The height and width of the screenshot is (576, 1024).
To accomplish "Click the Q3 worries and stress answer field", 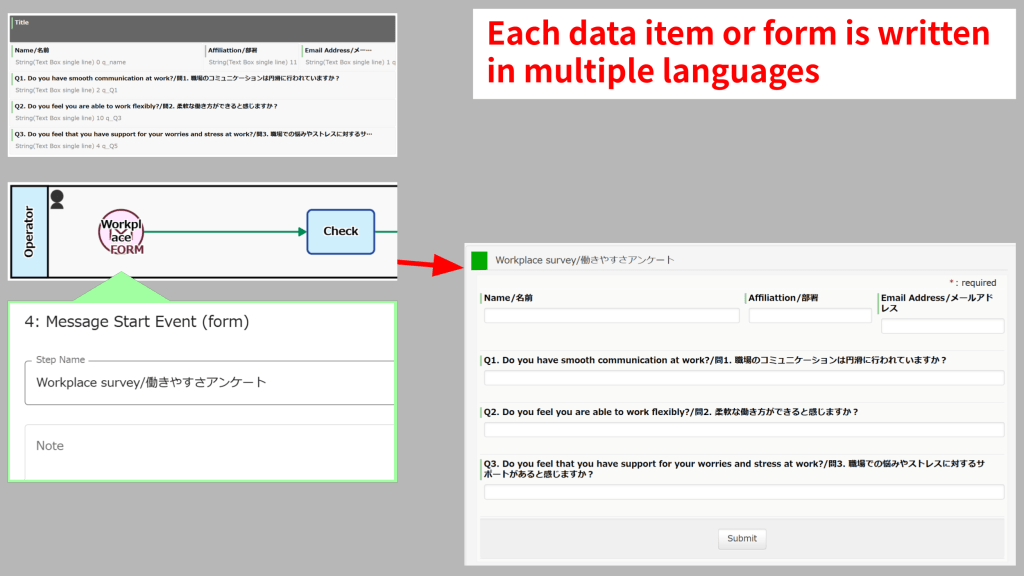I will (744, 492).
